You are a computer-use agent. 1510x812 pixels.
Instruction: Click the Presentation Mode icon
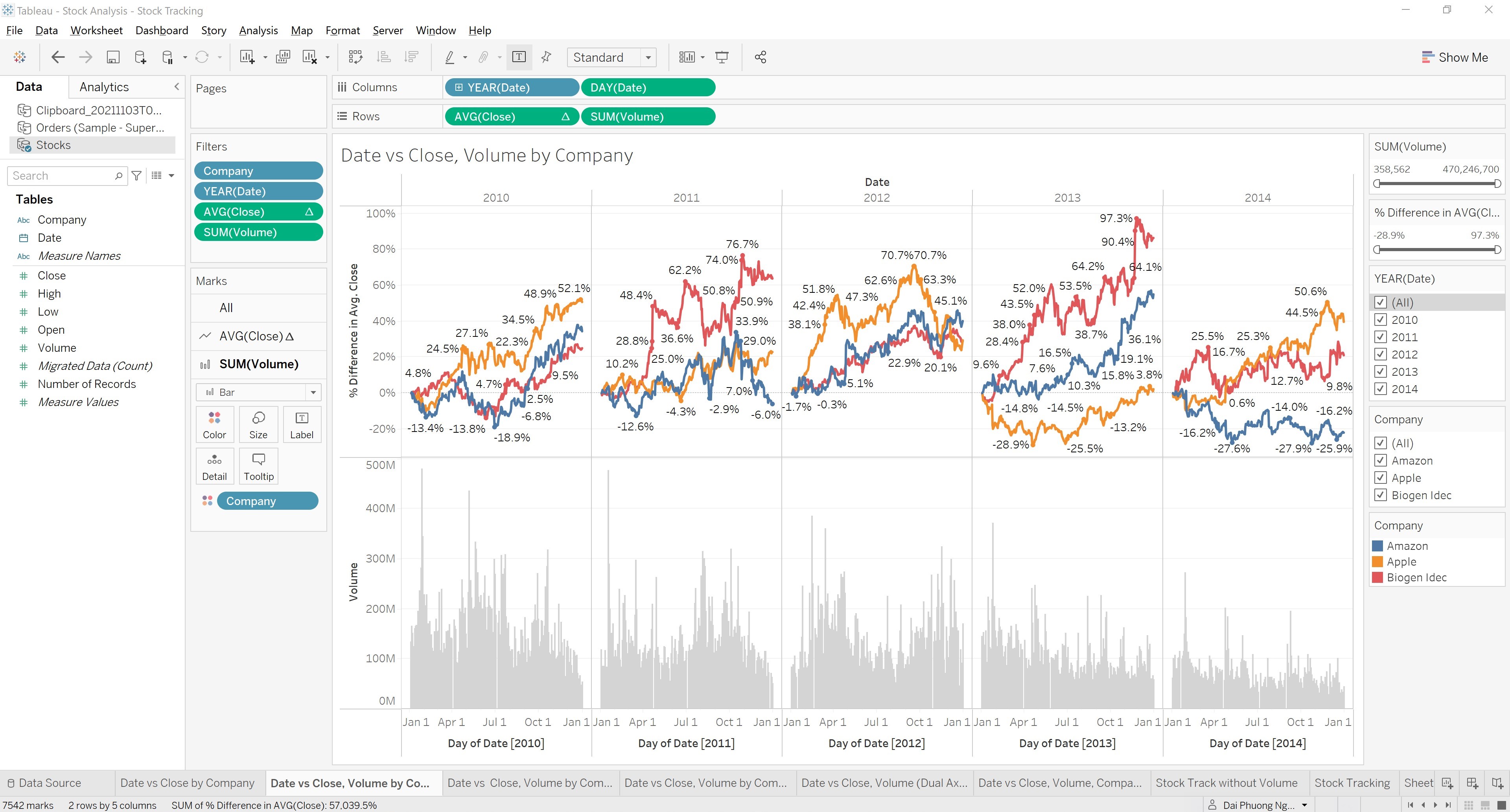(722, 57)
